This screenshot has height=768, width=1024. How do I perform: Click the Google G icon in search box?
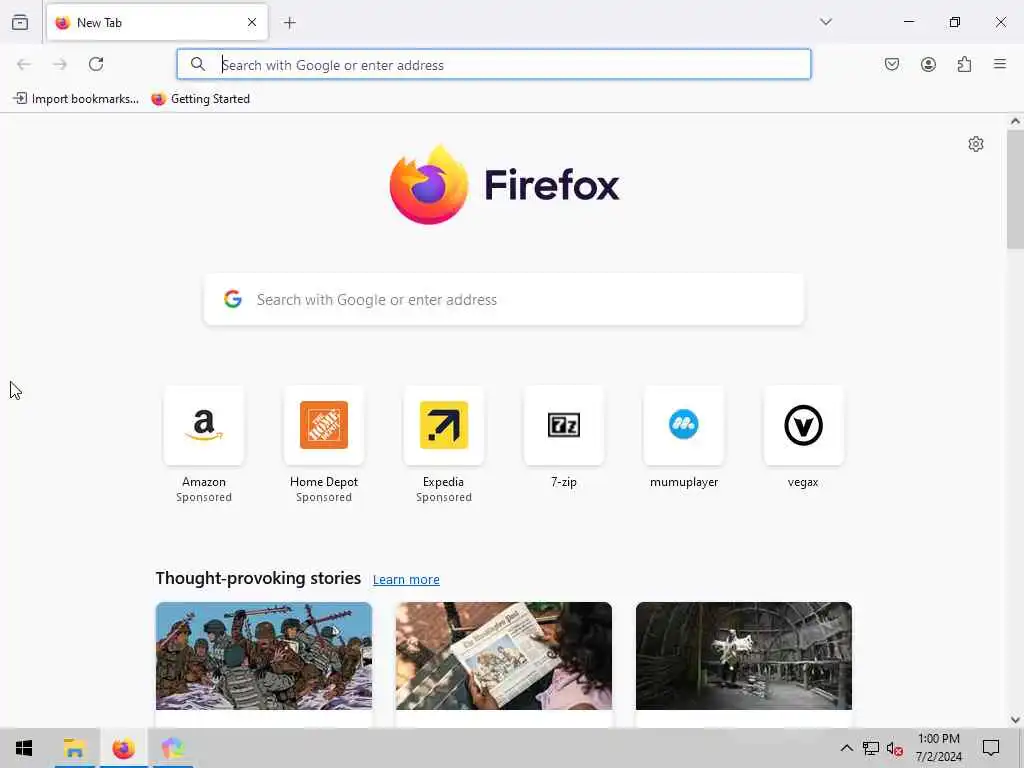(x=233, y=299)
